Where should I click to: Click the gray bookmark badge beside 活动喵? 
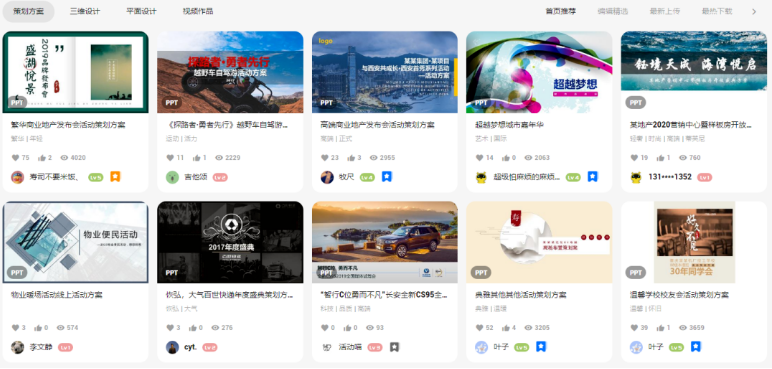(x=394, y=347)
